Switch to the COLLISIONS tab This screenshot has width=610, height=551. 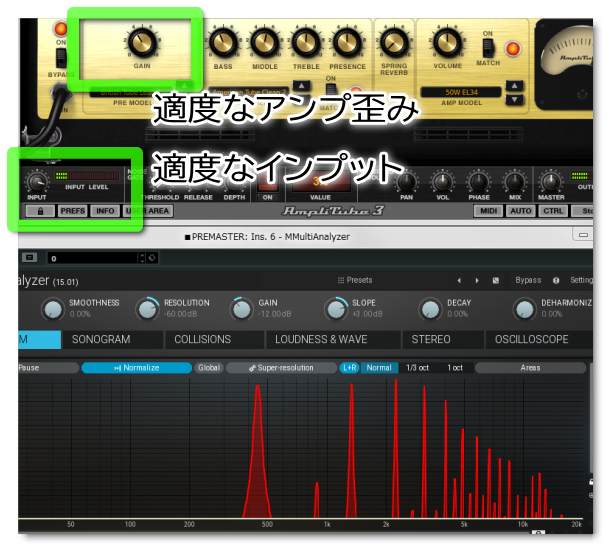point(214,340)
